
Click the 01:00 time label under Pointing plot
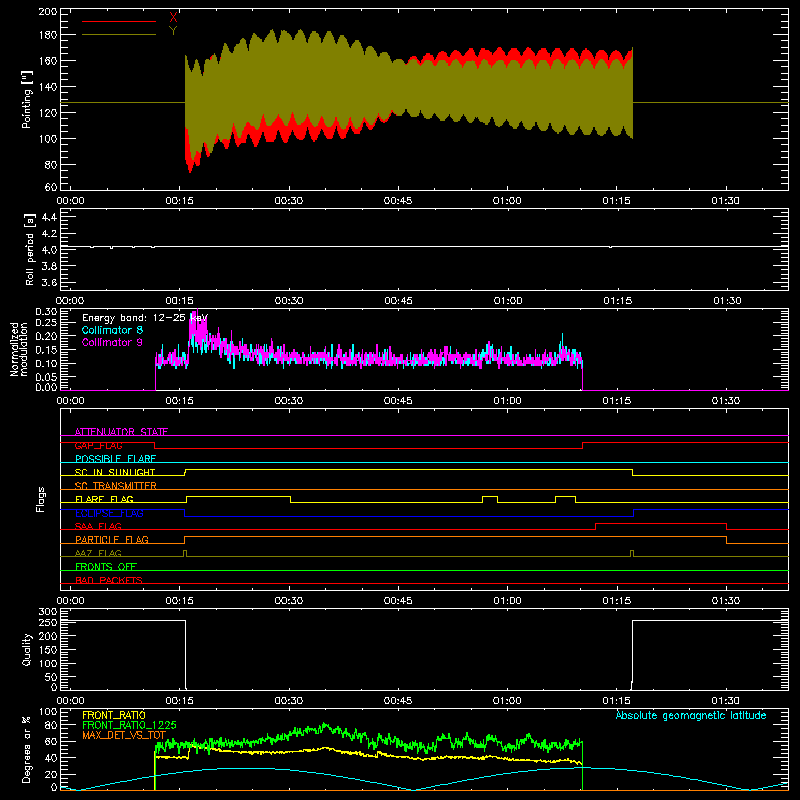[507, 201]
